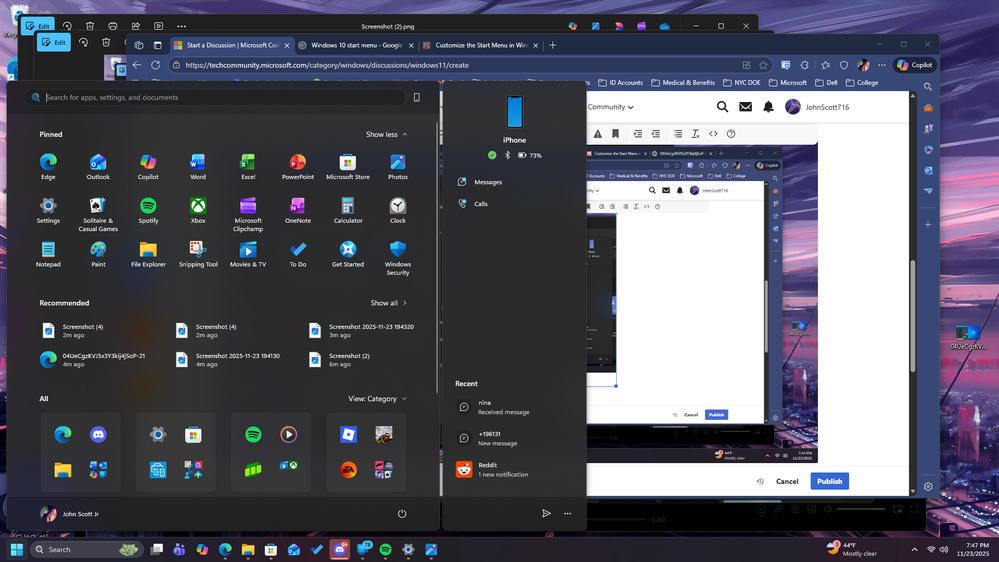Expand recommended items with Show all
The image size is (999, 562).
tap(389, 303)
